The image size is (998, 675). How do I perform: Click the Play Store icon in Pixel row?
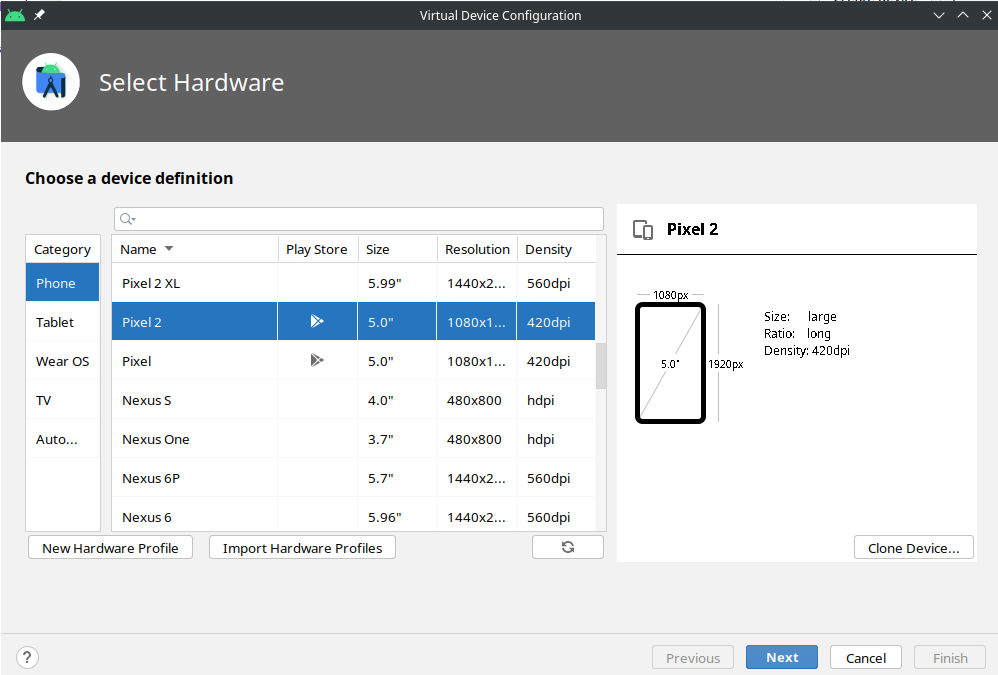(317, 360)
